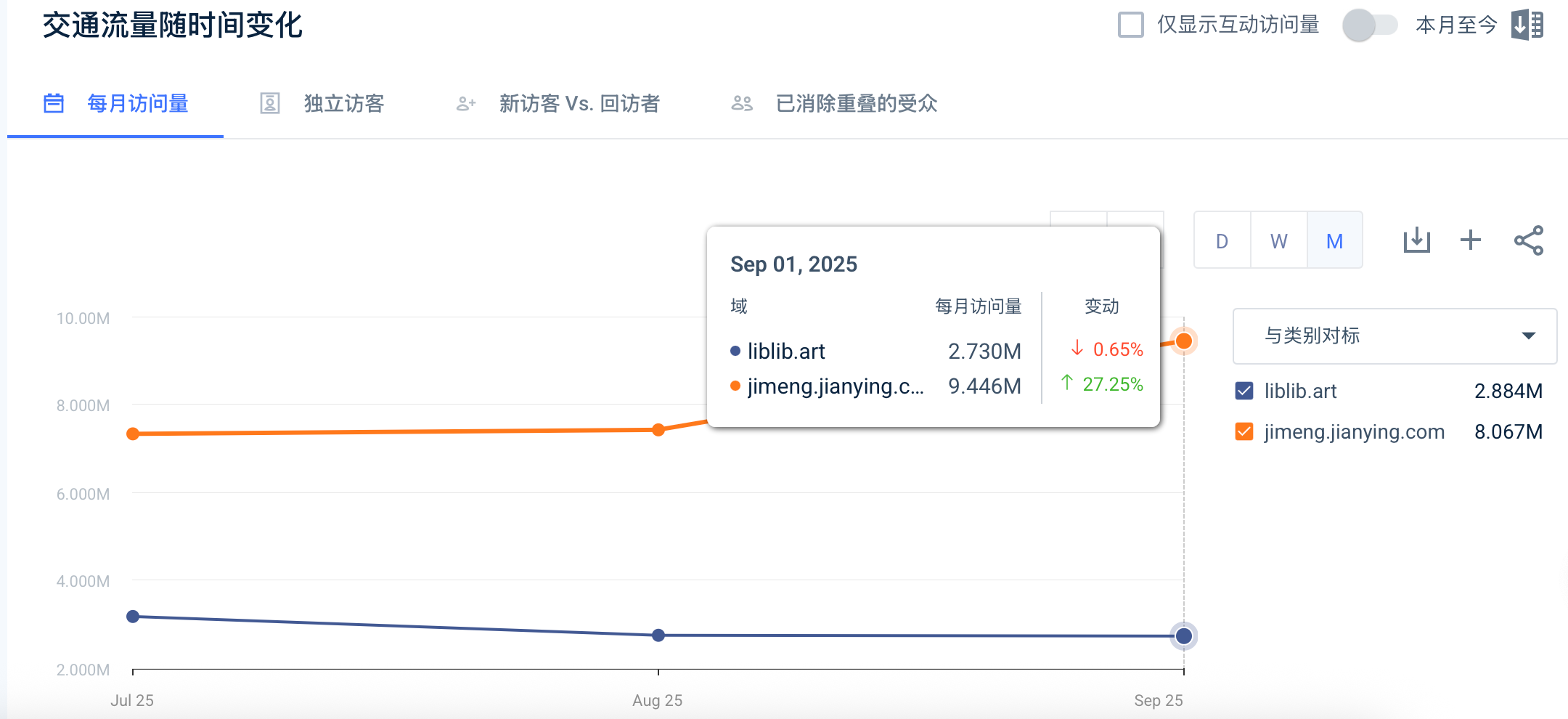The width and height of the screenshot is (1568, 719).
Task: Click the plus add icon
Action: [1471, 240]
